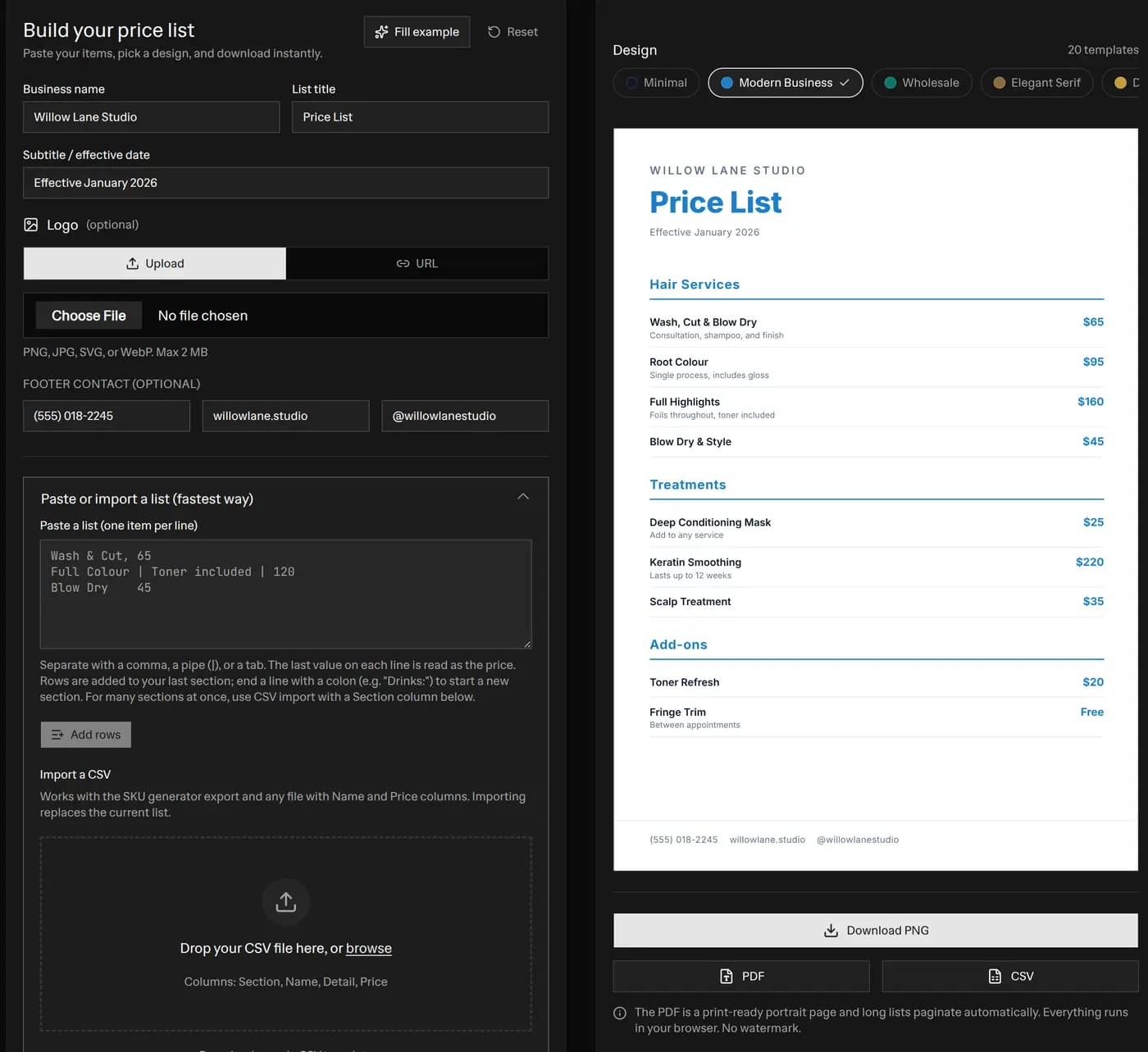Image resolution: width=1148 pixels, height=1052 pixels.
Task: Click the Add-ons section heading
Action: point(678,644)
